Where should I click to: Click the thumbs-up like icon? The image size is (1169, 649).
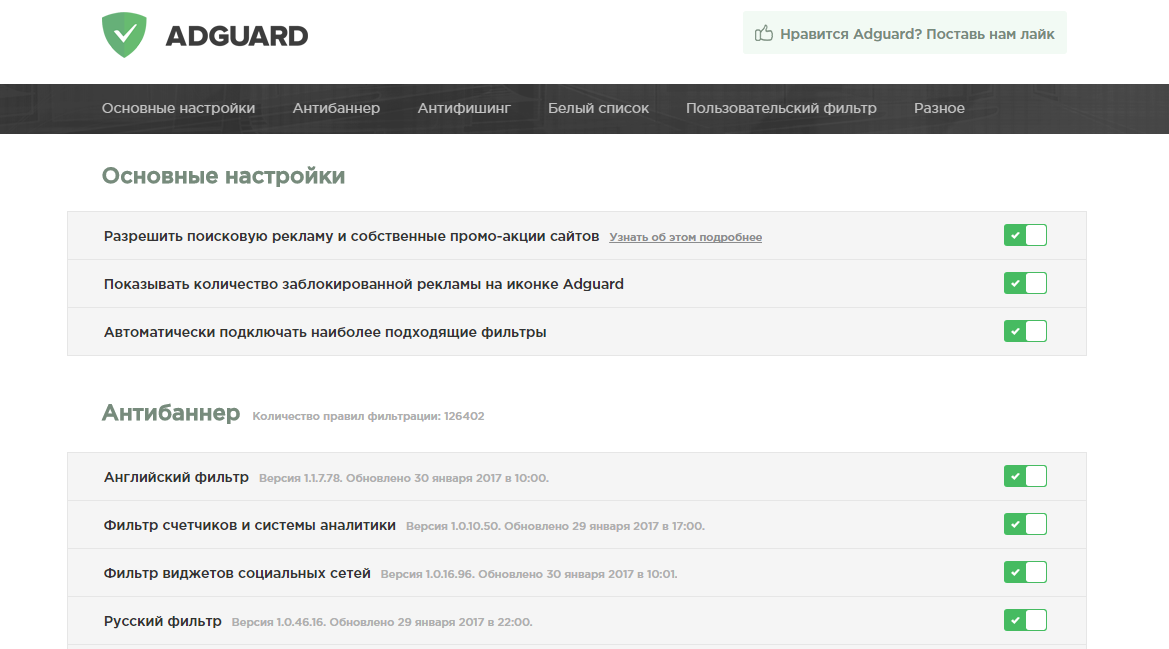point(763,33)
